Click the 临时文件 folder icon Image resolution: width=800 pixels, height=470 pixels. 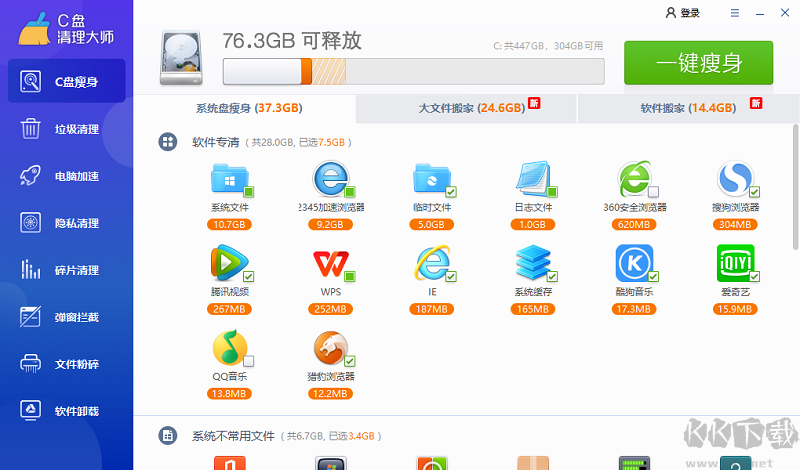click(432, 179)
